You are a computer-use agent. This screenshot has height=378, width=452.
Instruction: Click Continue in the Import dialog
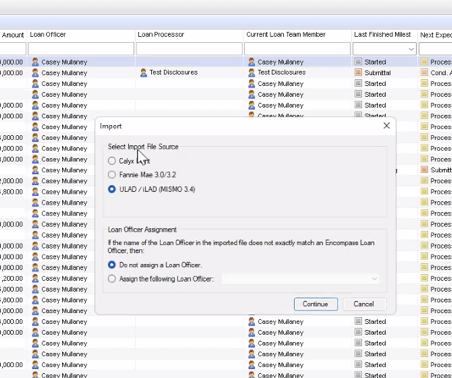tap(316, 304)
